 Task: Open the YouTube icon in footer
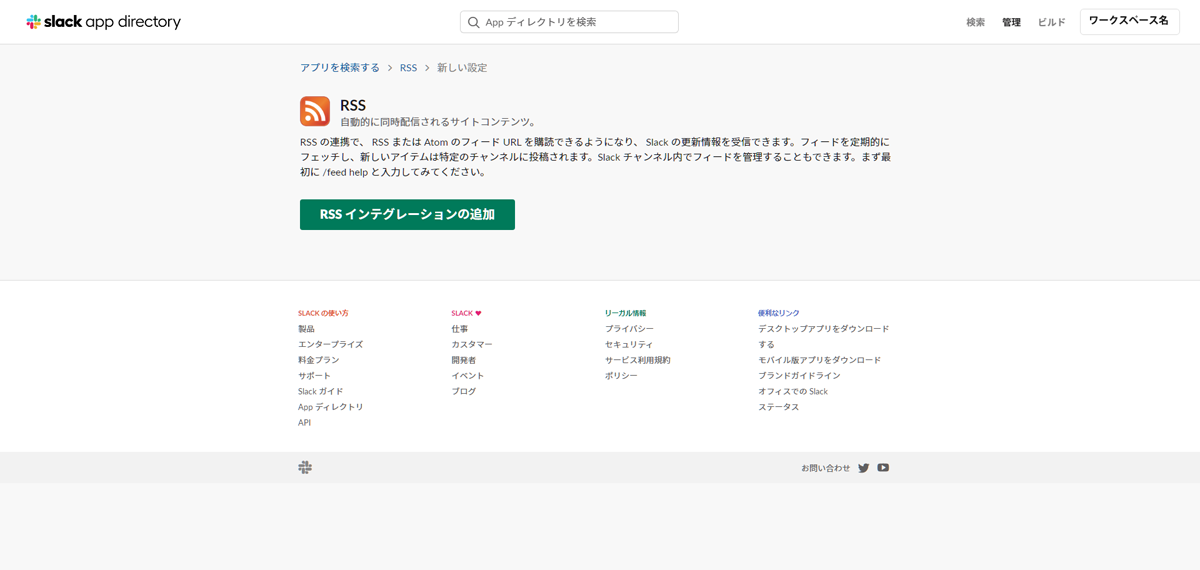(x=883, y=468)
